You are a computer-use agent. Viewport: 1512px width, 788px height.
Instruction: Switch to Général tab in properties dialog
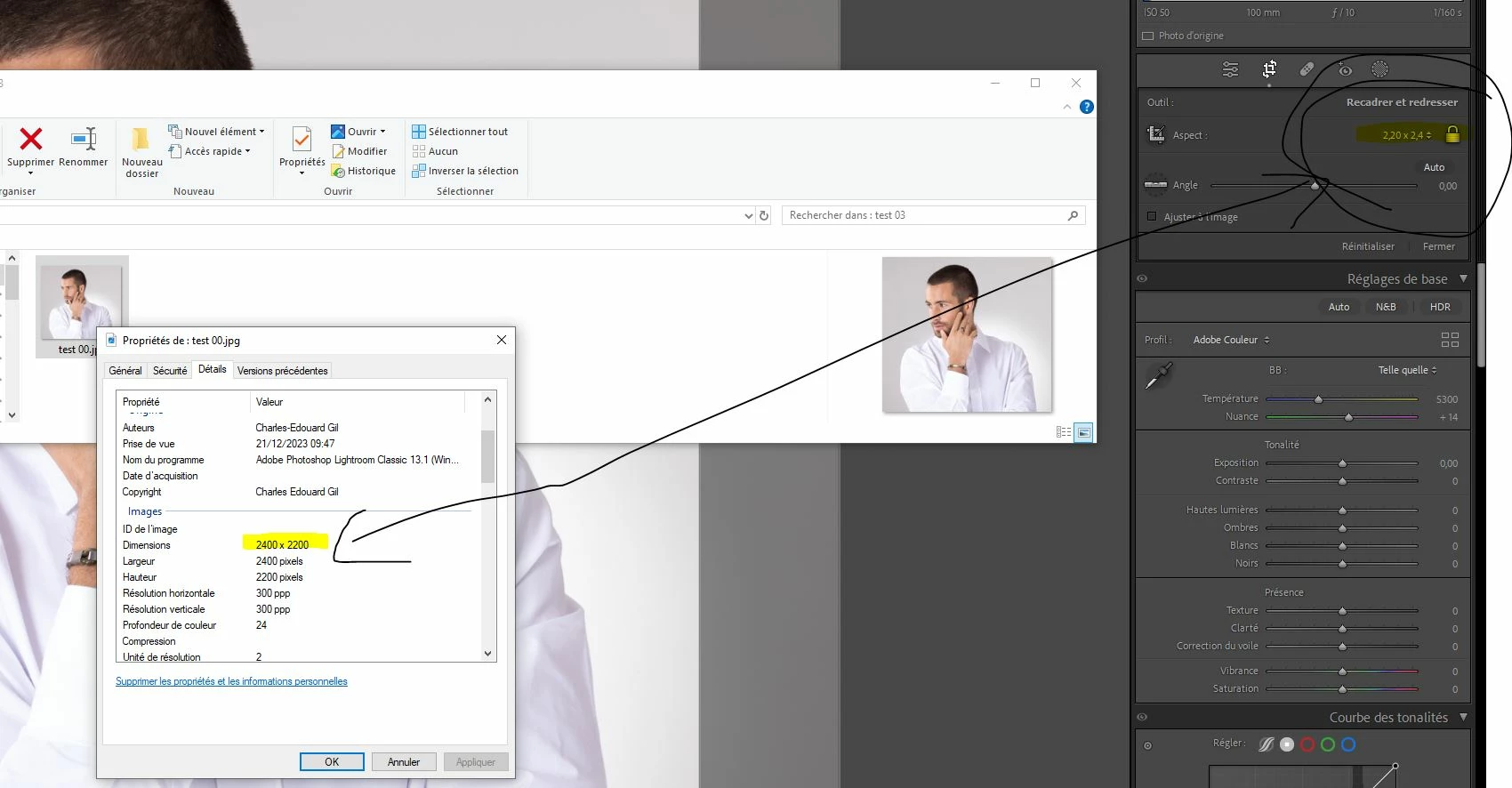125,371
